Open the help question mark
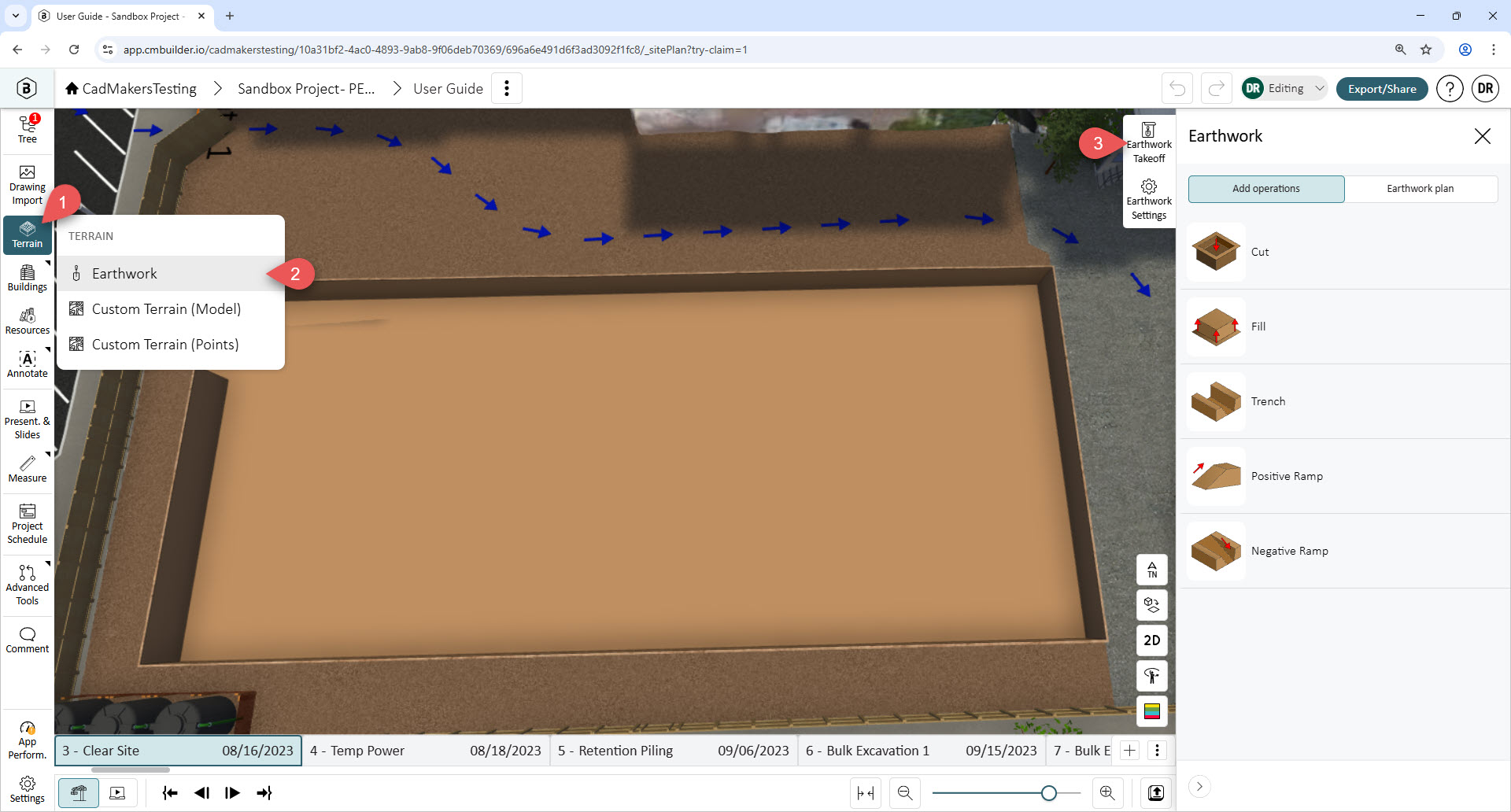Screen dimensions: 1511x812 pos(1450,88)
